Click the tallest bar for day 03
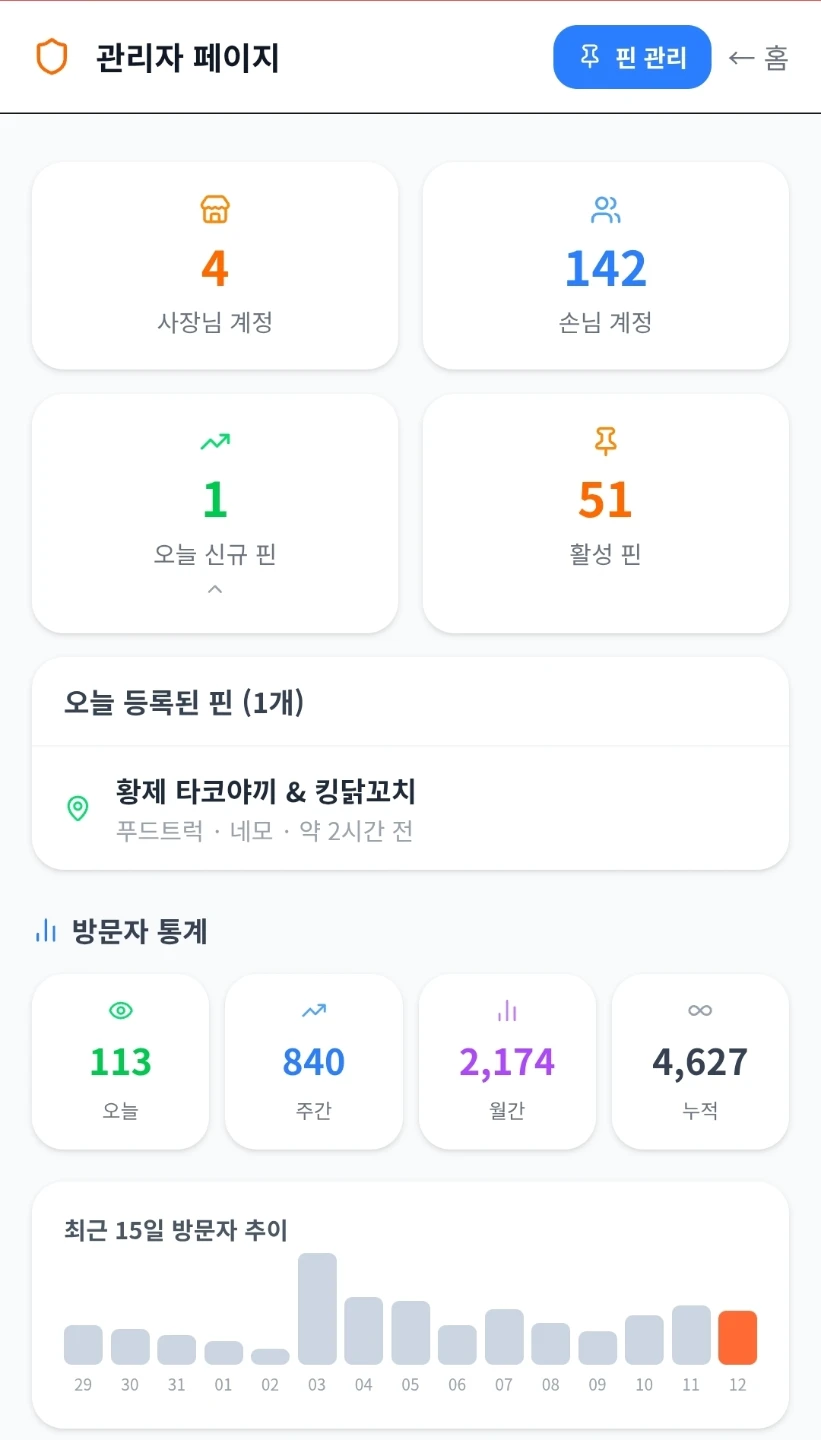821x1440 pixels. [x=317, y=1309]
